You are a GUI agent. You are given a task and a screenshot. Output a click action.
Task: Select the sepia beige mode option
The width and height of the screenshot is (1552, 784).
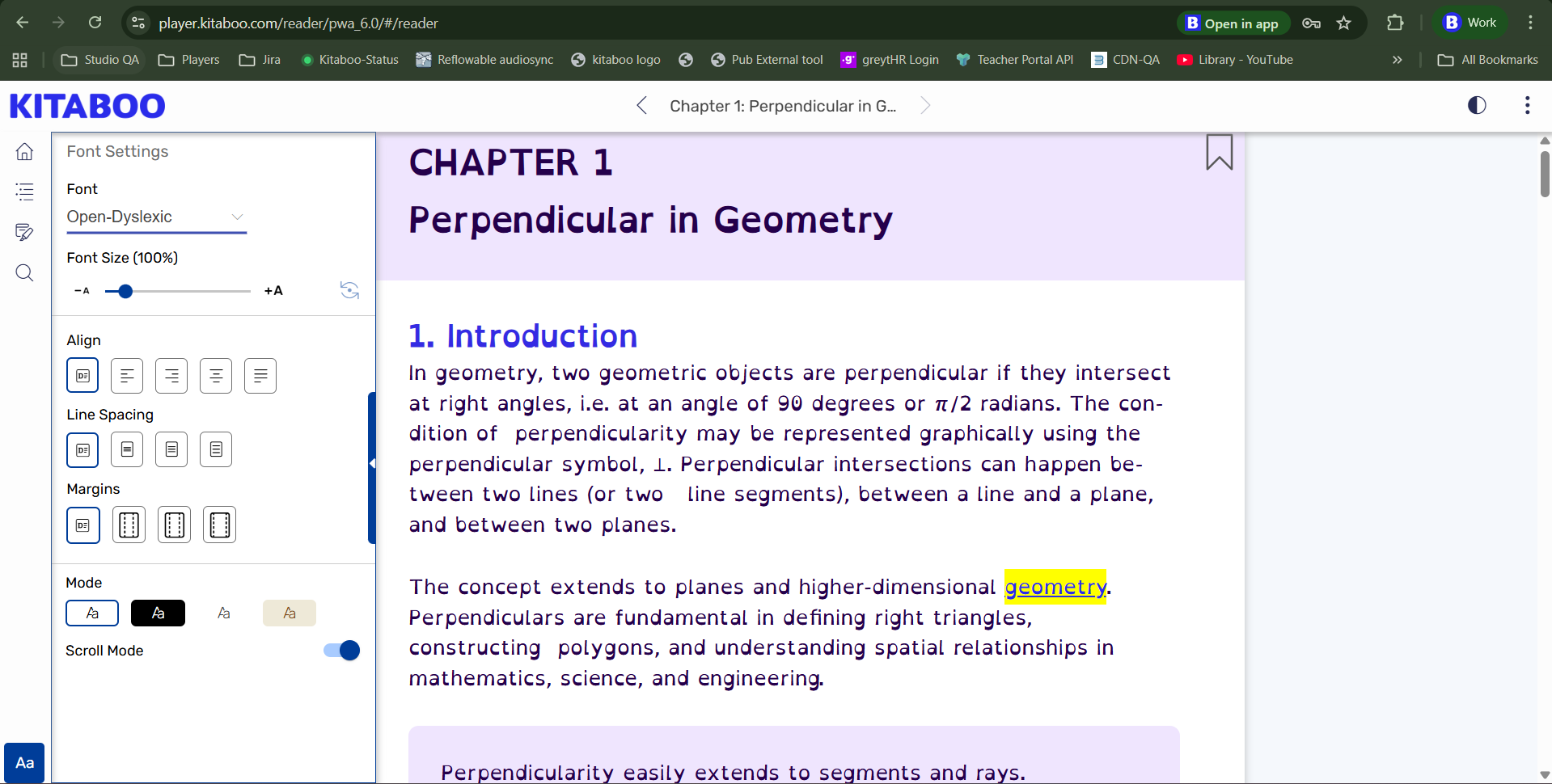click(x=289, y=613)
